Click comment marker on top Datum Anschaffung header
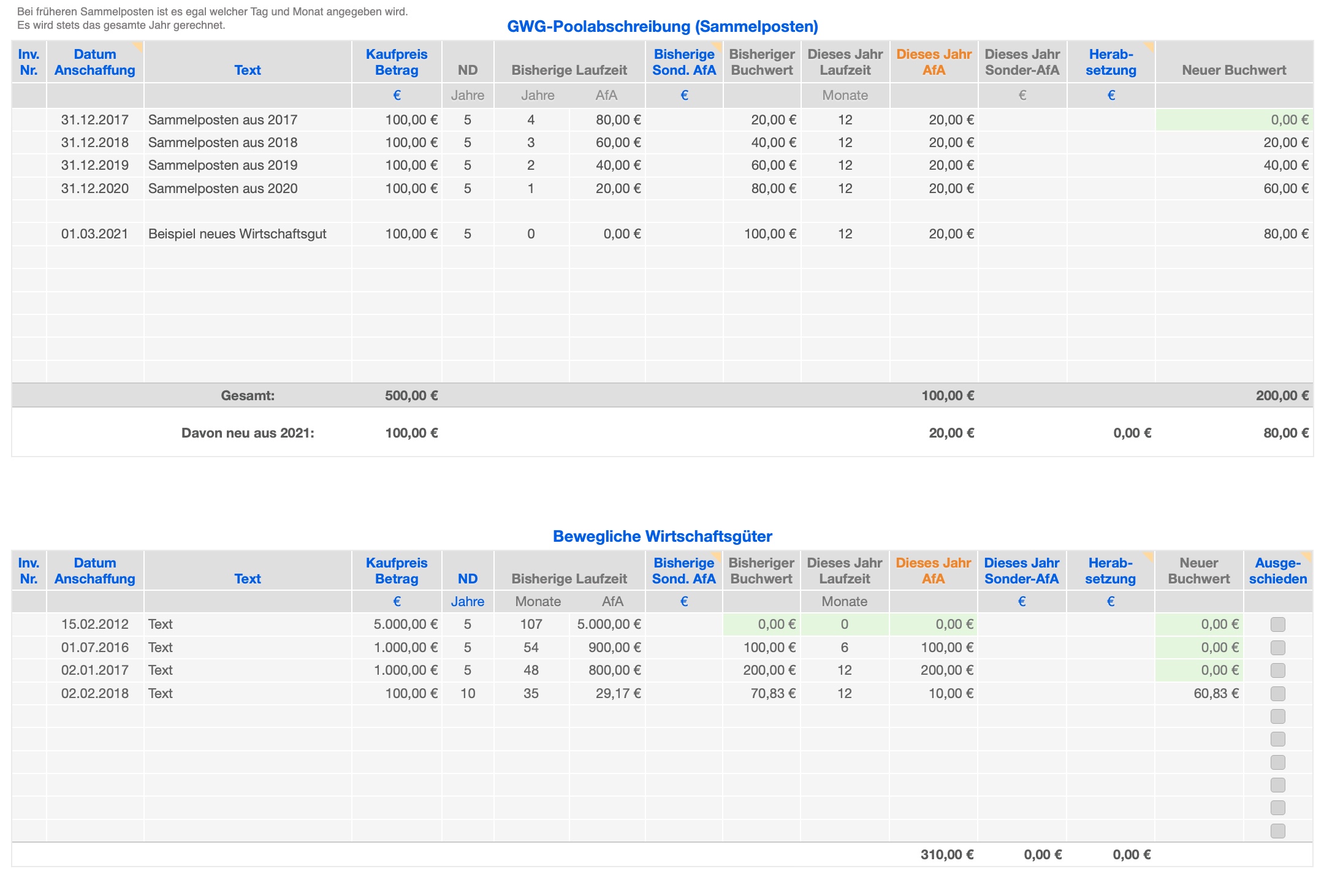This screenshot has height=896, width=1324. tap(139, 46)
